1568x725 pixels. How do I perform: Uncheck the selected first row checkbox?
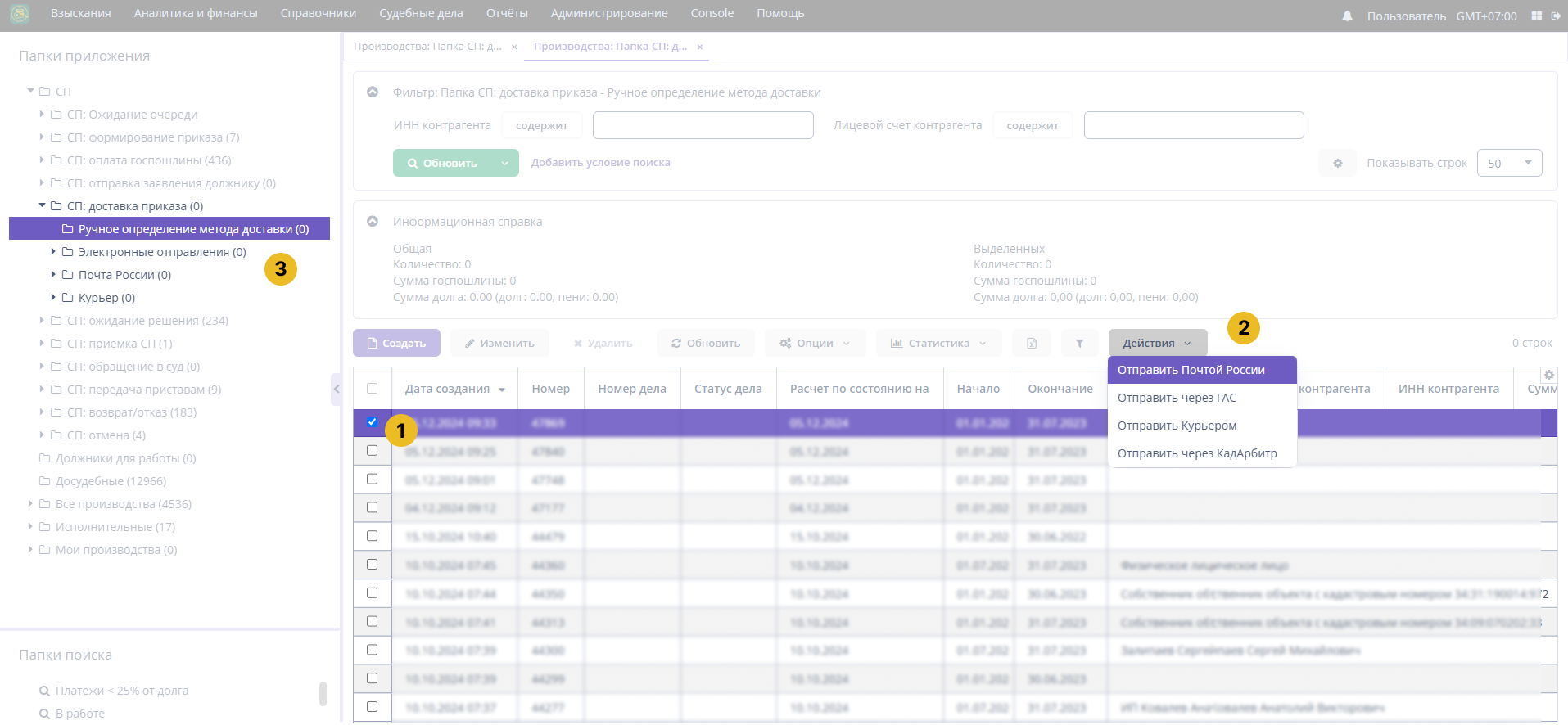click(373, 422)
